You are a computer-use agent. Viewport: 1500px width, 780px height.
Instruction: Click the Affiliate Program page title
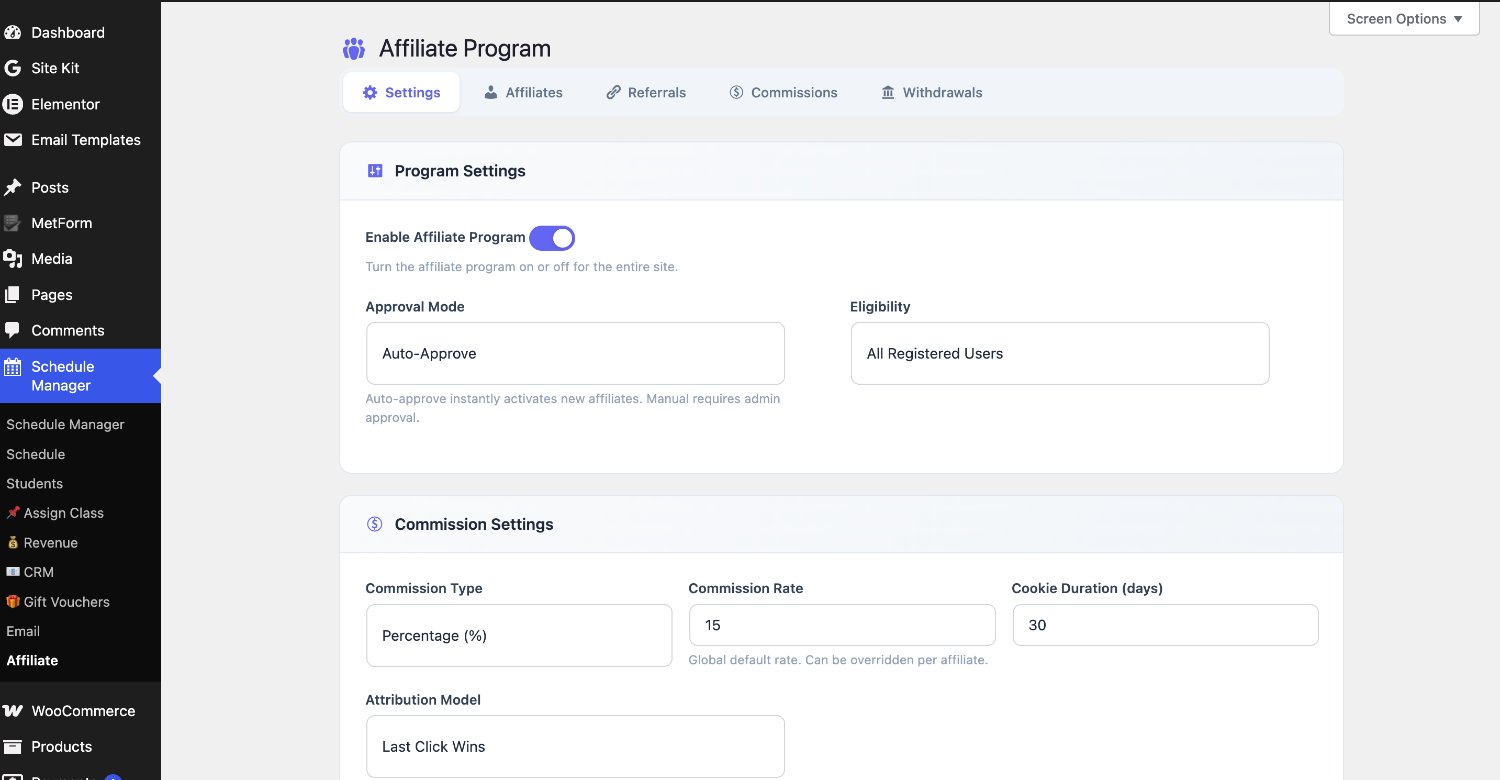[x=465, y=49]
